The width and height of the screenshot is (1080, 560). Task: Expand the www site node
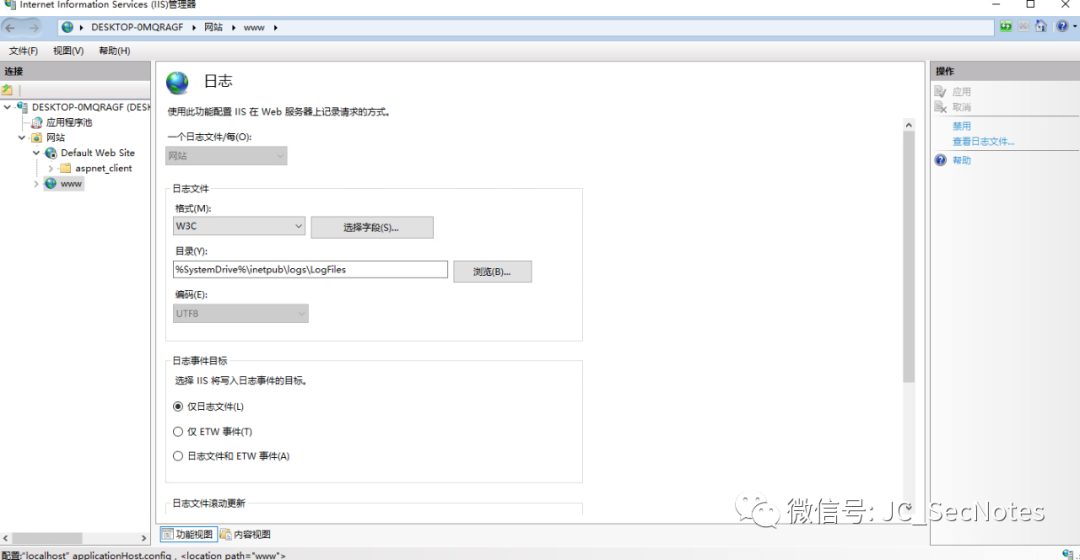[37, 184]
